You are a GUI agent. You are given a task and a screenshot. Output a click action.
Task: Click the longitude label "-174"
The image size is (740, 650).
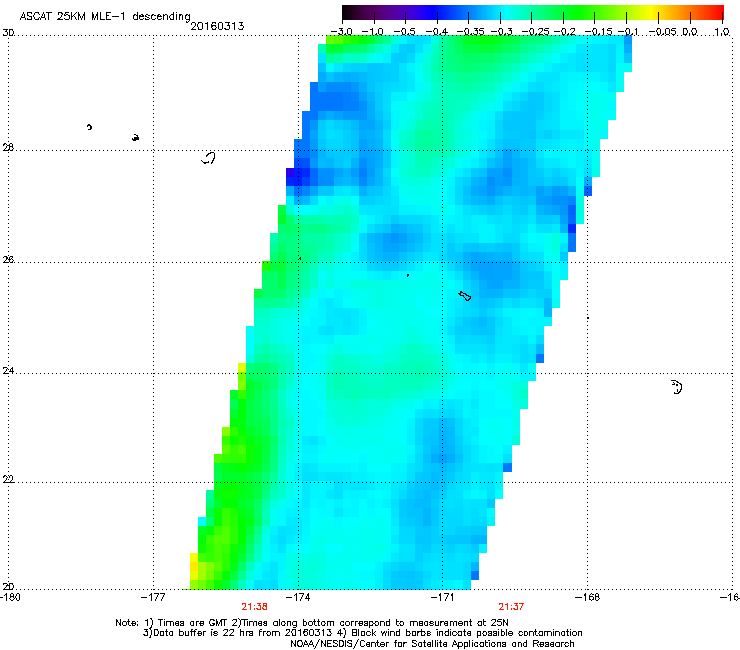[298, 597]
